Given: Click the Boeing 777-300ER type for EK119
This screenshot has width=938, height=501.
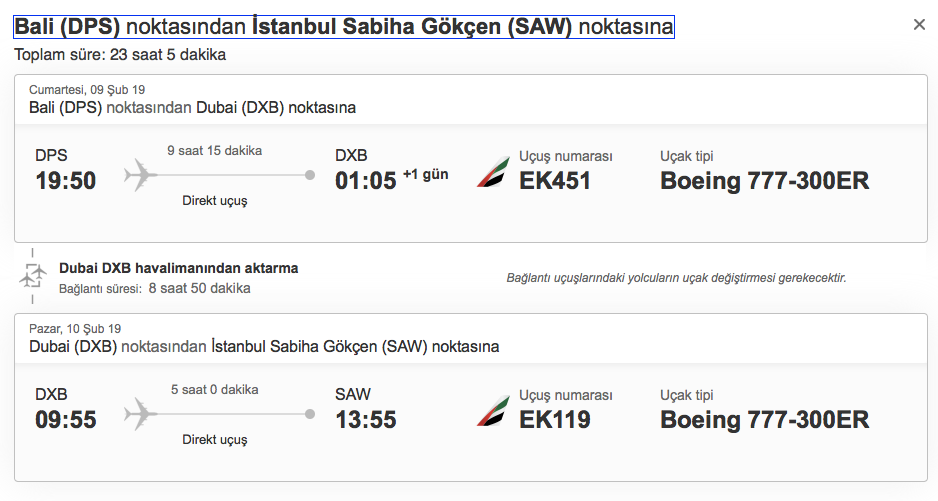Looking at the screenshot, I should [765, 419].
